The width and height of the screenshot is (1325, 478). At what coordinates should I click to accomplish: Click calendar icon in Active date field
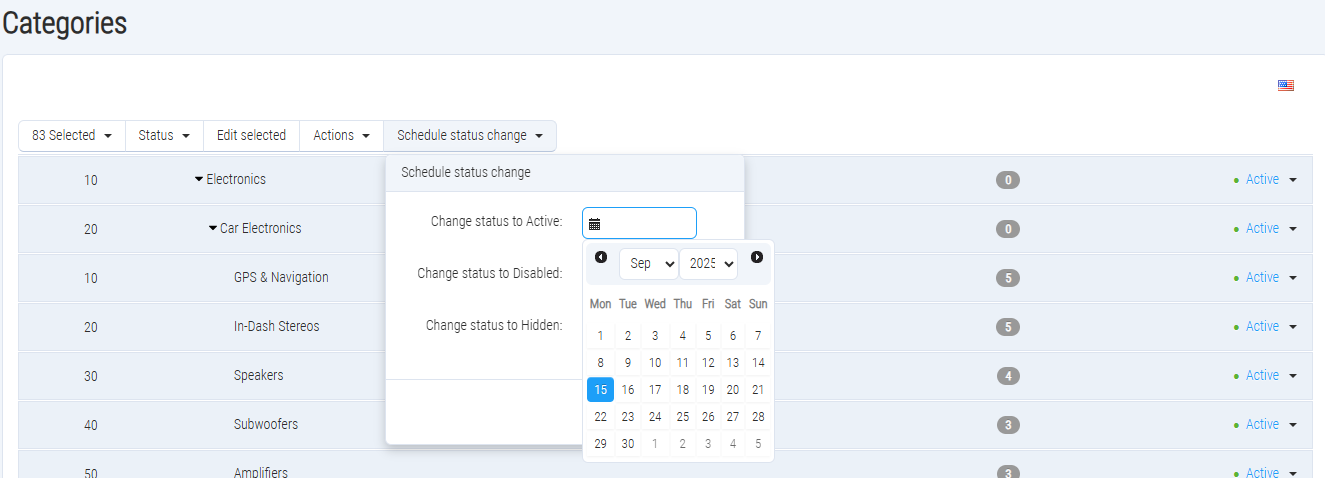594,224
